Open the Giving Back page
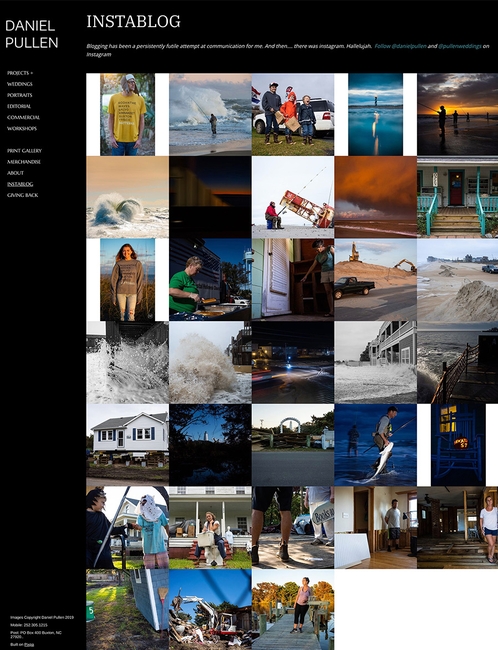 pos(22,195)
